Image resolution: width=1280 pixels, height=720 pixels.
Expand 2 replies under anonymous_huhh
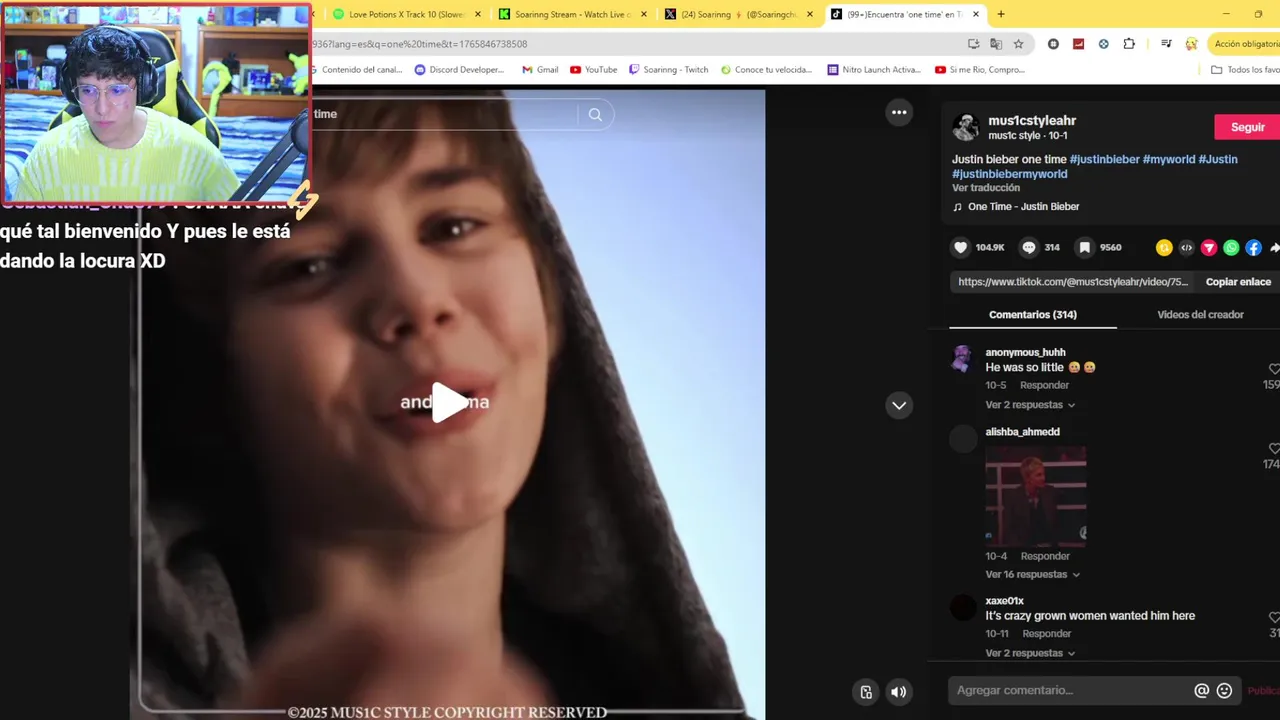point(1030,405)
